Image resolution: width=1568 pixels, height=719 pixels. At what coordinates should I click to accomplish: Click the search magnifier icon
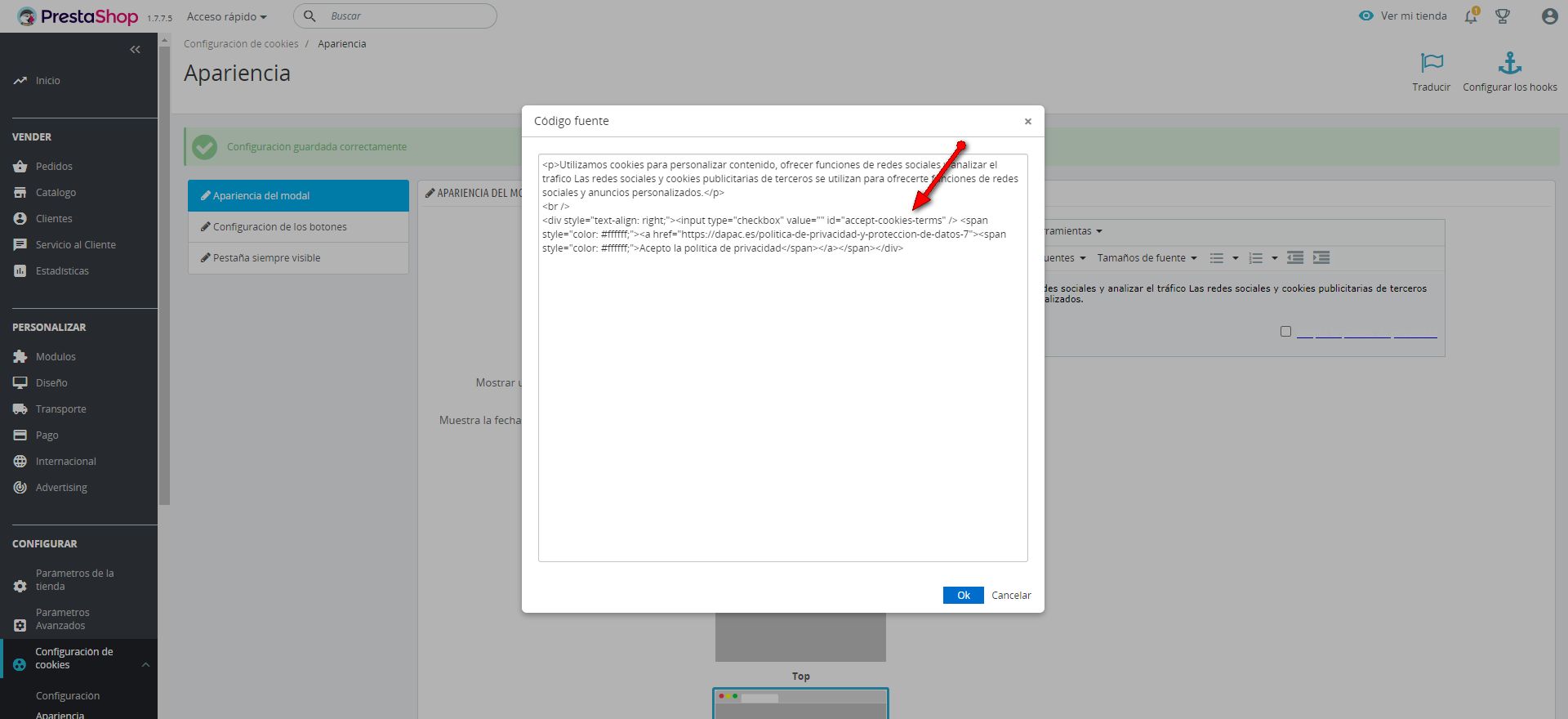310,16
